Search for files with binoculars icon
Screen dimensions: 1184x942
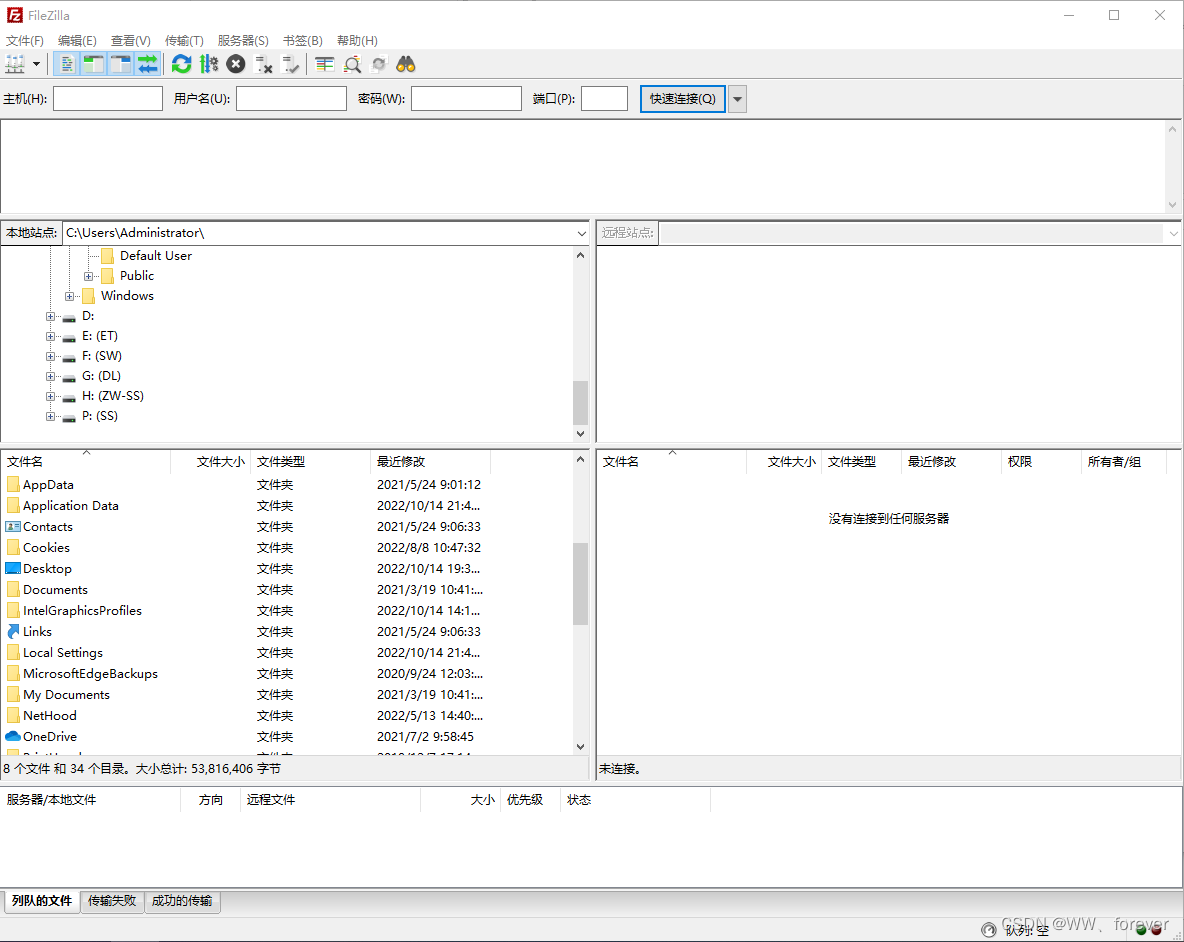coord(406,64)
